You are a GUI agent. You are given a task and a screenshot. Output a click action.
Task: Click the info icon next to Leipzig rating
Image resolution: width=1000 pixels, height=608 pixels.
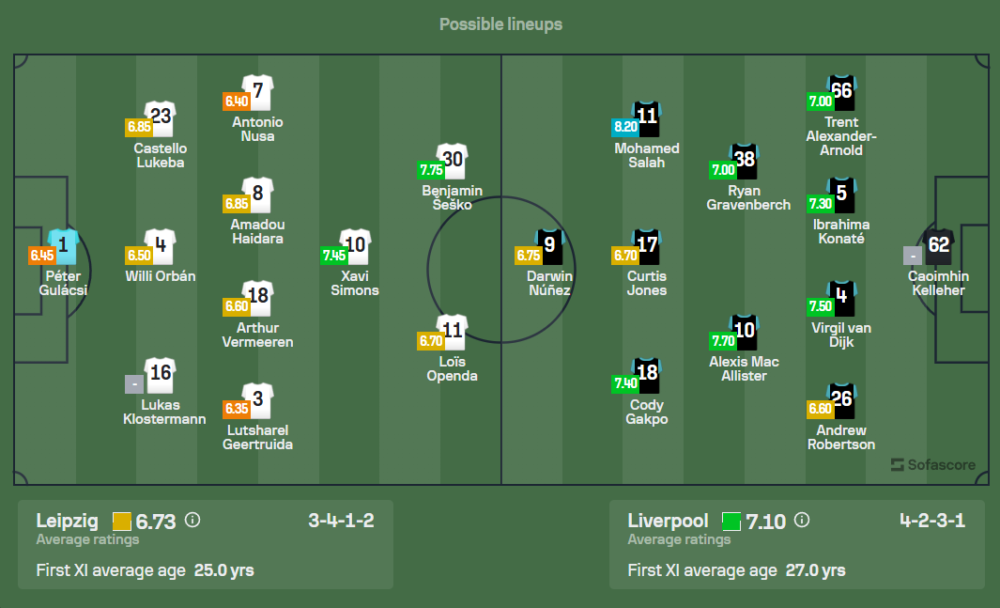tap(193, 520)
